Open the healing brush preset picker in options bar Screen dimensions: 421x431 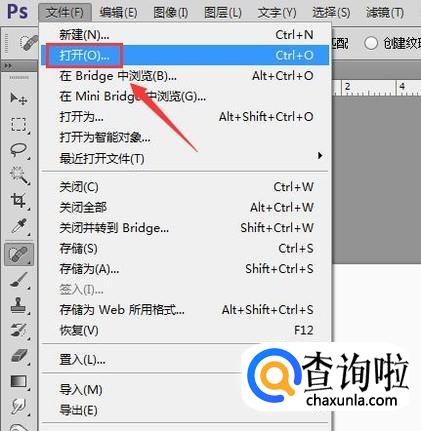click(27, 43)
